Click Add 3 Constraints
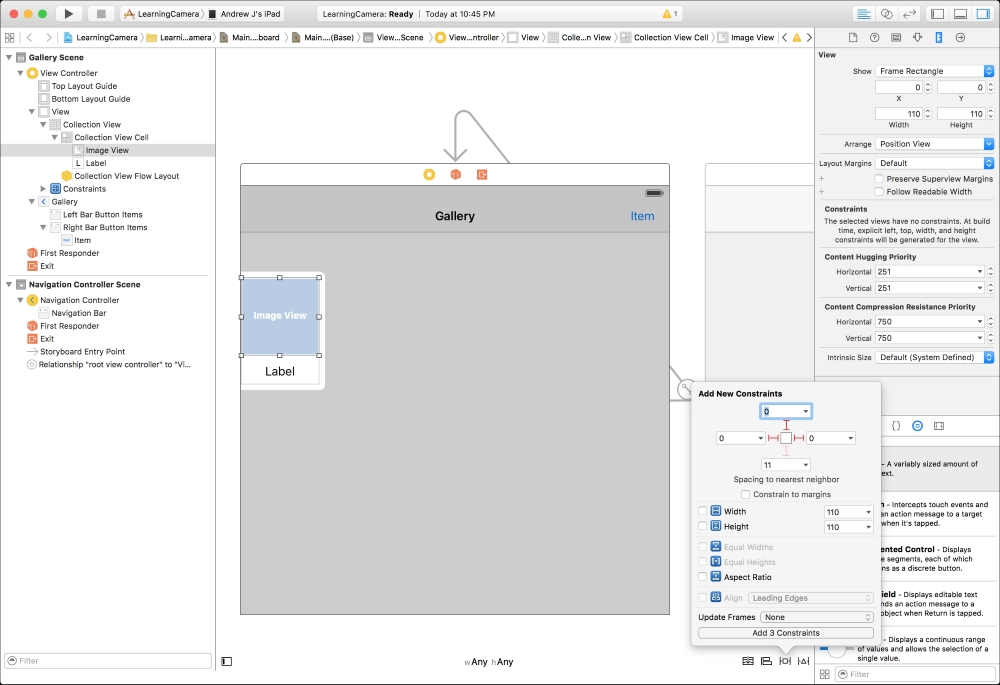This screenshot has width=1000, height=685. 786,633
